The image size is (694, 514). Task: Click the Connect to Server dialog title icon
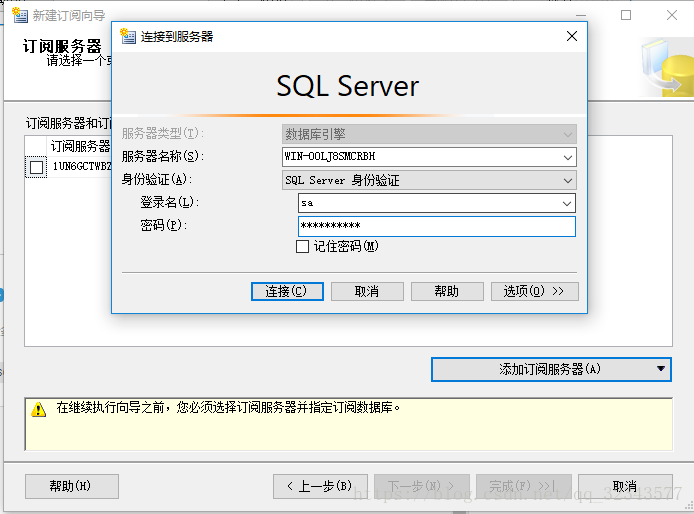click(128, 36)
